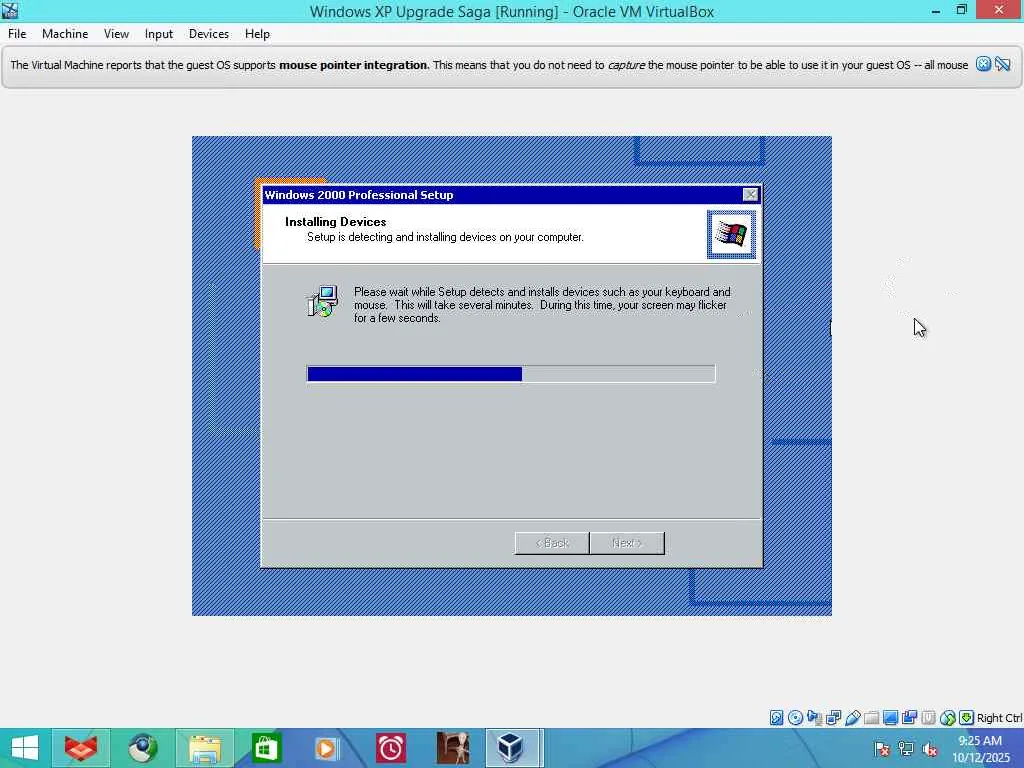
Task: Open the Devices menu
Action: 208,34
